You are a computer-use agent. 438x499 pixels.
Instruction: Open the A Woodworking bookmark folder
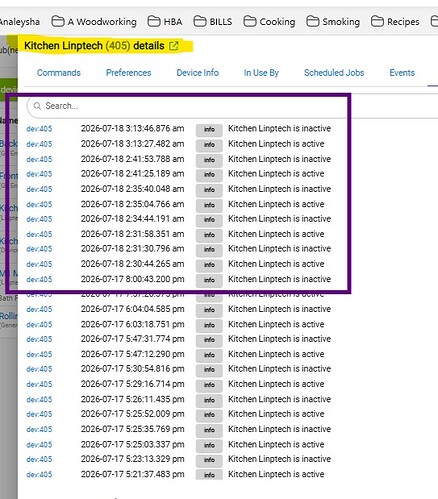94,22
